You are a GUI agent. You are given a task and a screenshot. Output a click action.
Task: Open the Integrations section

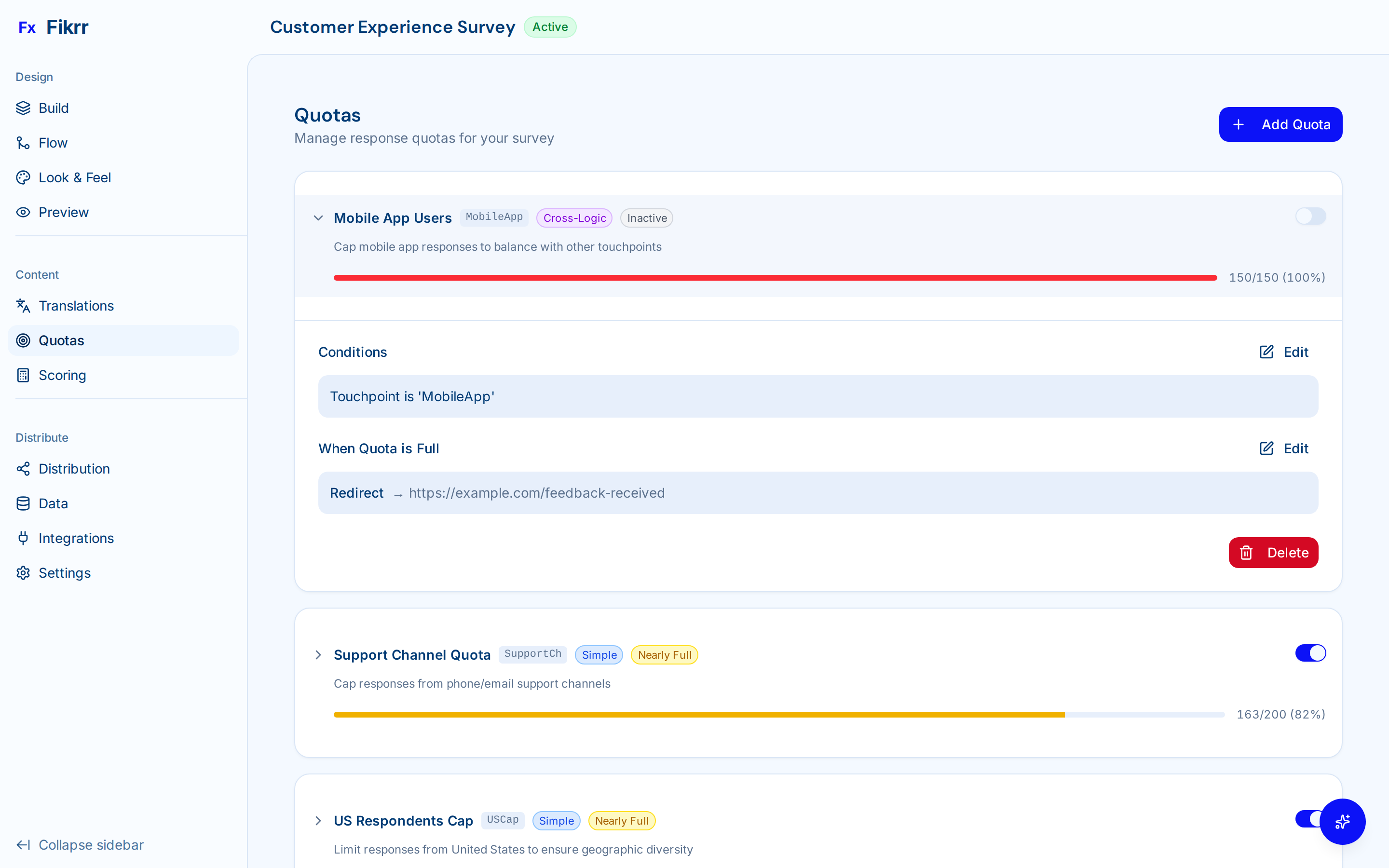click(x=76, y=538)
